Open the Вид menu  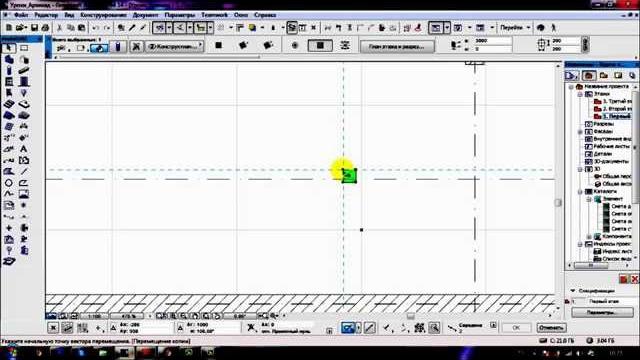click(69, 15)
